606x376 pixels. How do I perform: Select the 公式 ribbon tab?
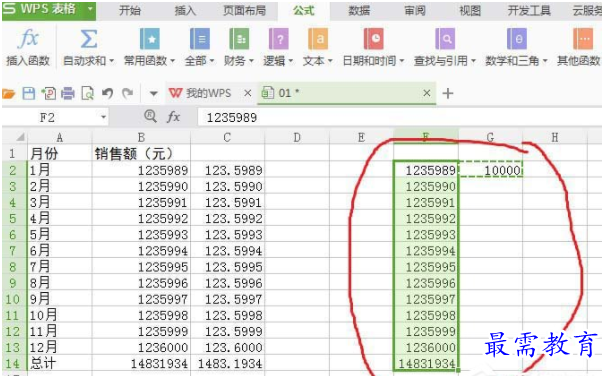[304, 10]
